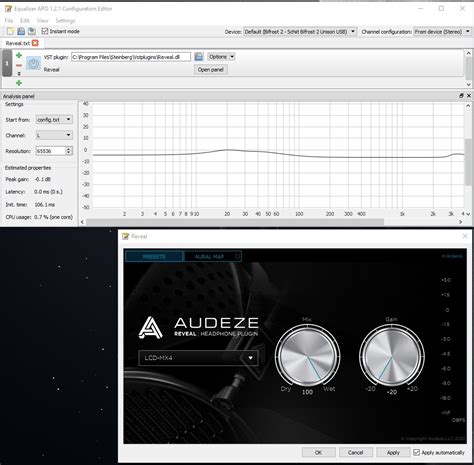This screenshot has height=465, width=474.
Task: Open the Start from config.txt dropdown
Action: point(54,119)
